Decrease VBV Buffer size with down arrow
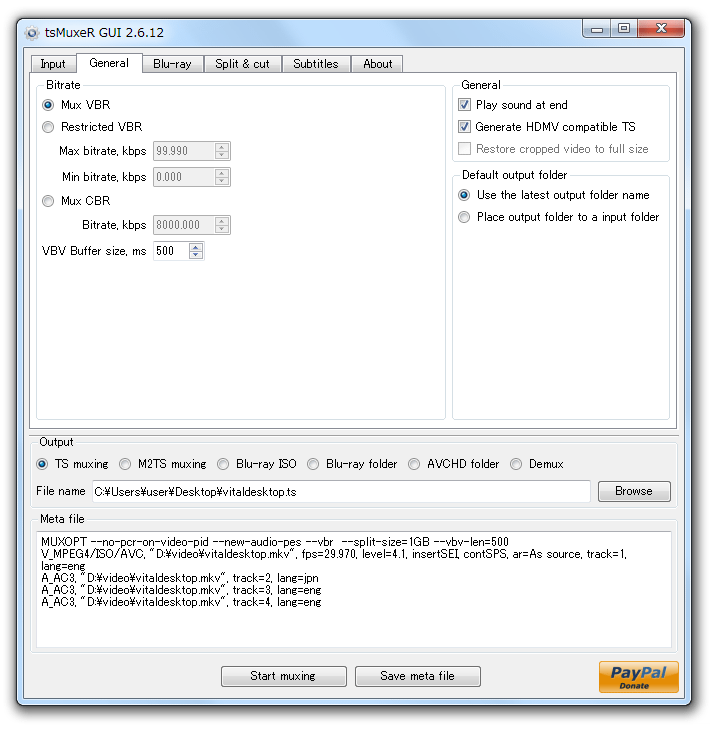 pyautogui.click(x=196, y=255)
